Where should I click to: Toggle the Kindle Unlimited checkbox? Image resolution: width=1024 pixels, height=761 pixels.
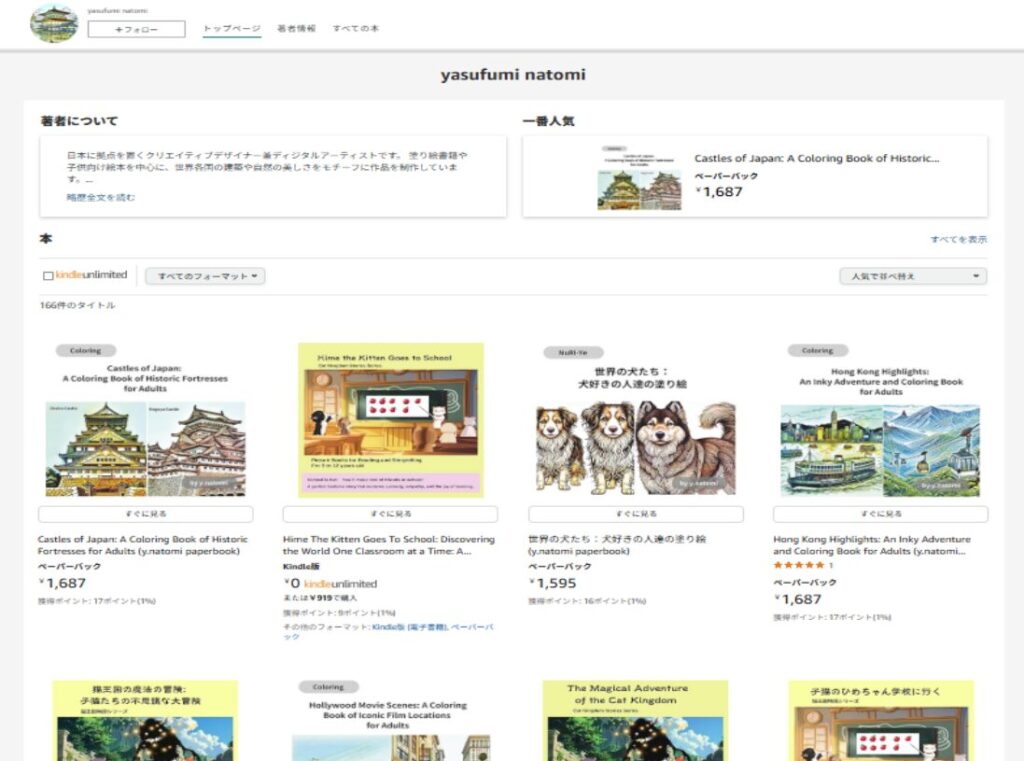pos(48,276)
